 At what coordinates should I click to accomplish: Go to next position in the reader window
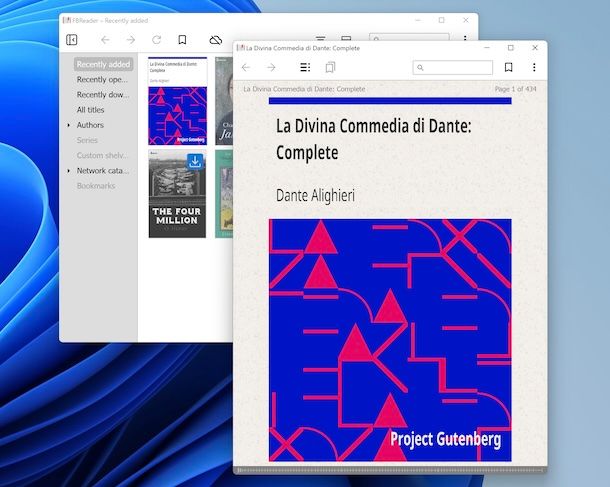(271, 68)
